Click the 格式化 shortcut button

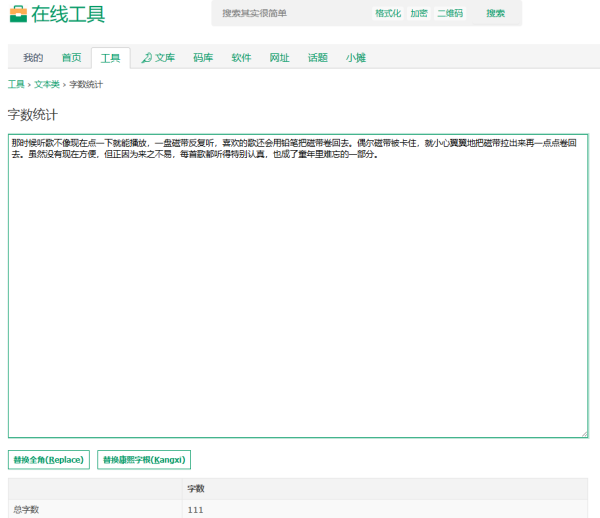click(x=388, y=13)
